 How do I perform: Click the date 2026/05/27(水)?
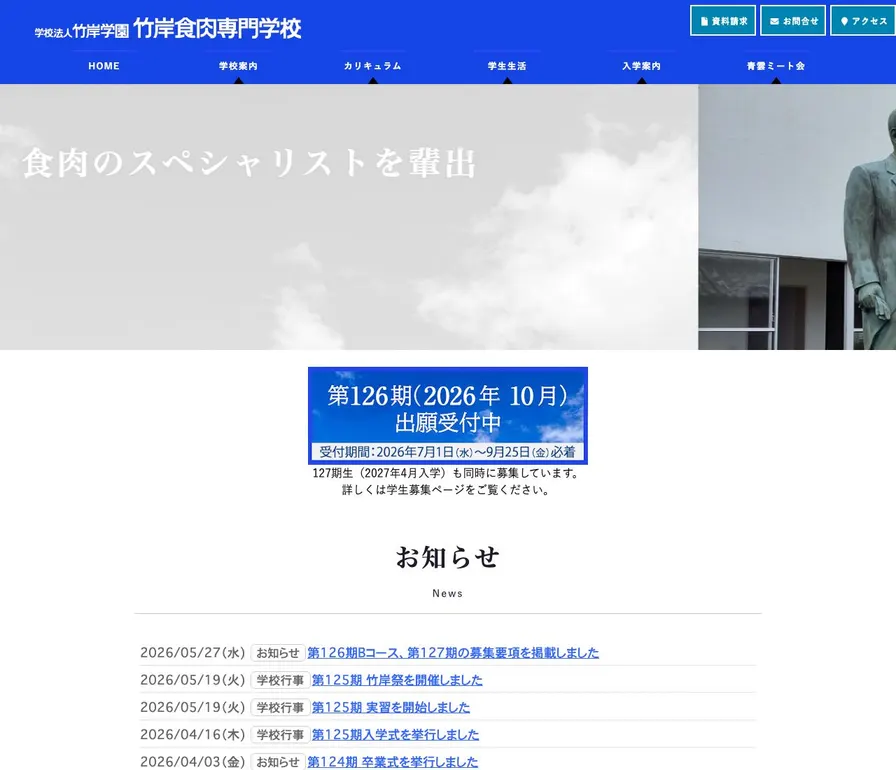[x=193, y=652]
